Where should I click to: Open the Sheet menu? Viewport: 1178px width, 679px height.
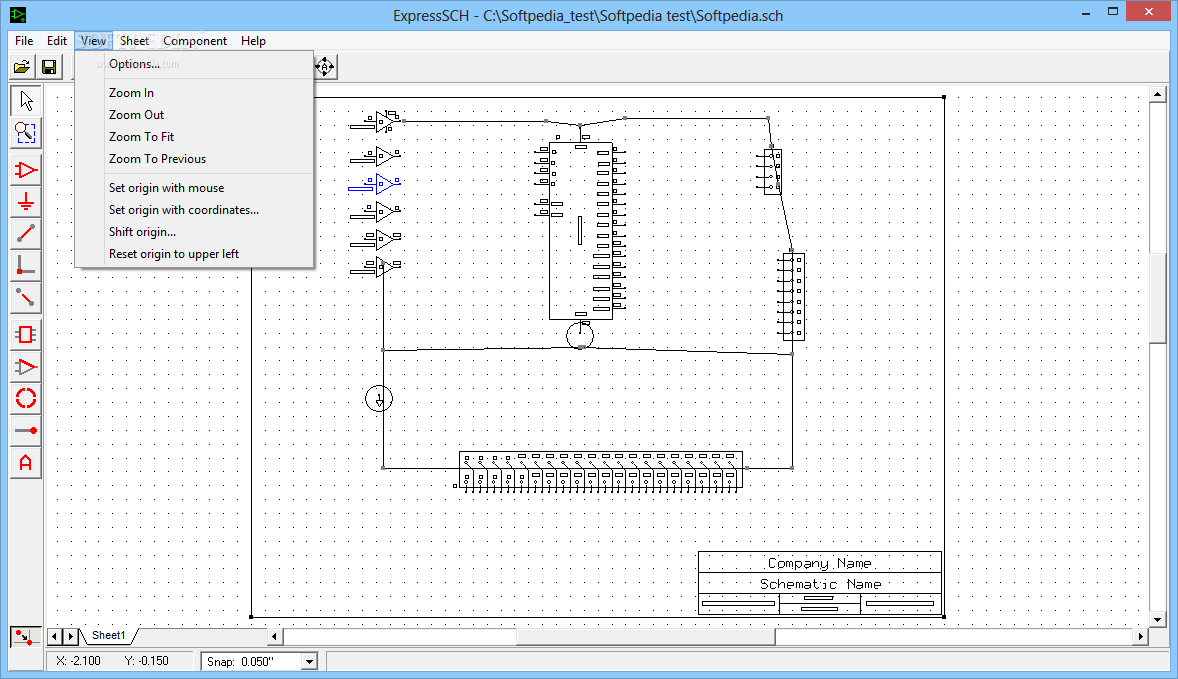pos(134,41)
